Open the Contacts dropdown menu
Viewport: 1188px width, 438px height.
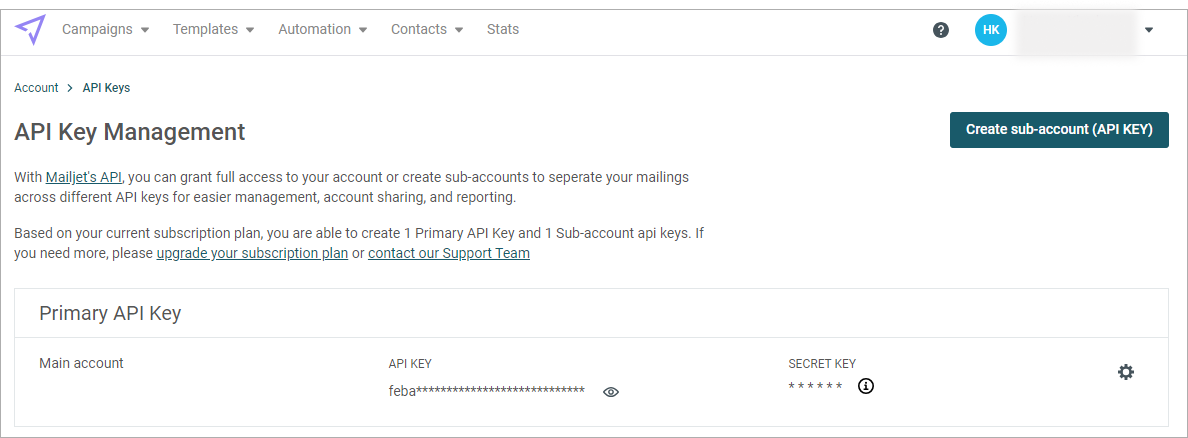coord(427,30)
